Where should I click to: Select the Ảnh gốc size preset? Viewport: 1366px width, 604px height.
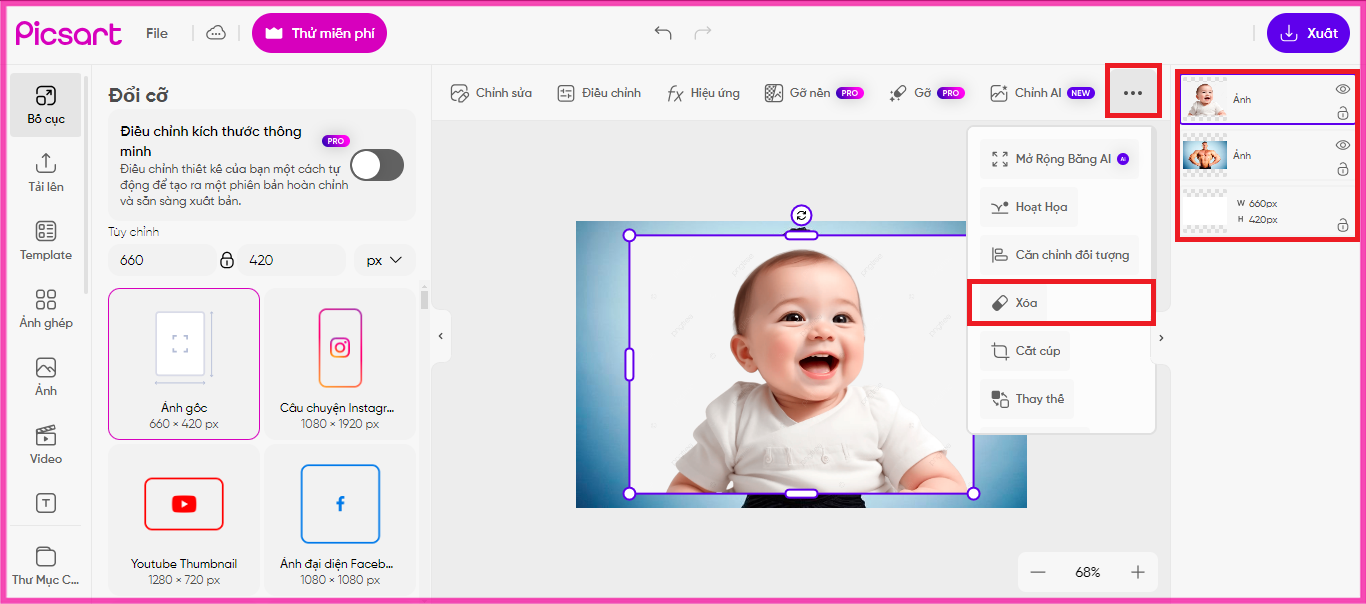184,364
